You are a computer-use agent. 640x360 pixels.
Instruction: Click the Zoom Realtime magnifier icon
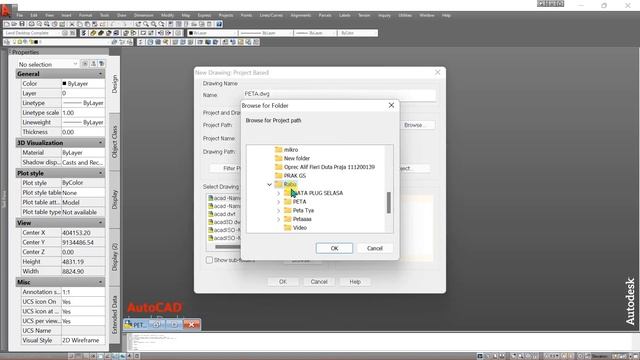tap(146, 24)
